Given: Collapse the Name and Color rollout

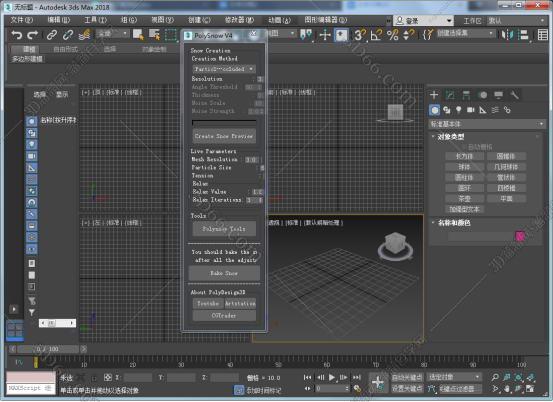Looking at the screenshot, I should 454,223.
